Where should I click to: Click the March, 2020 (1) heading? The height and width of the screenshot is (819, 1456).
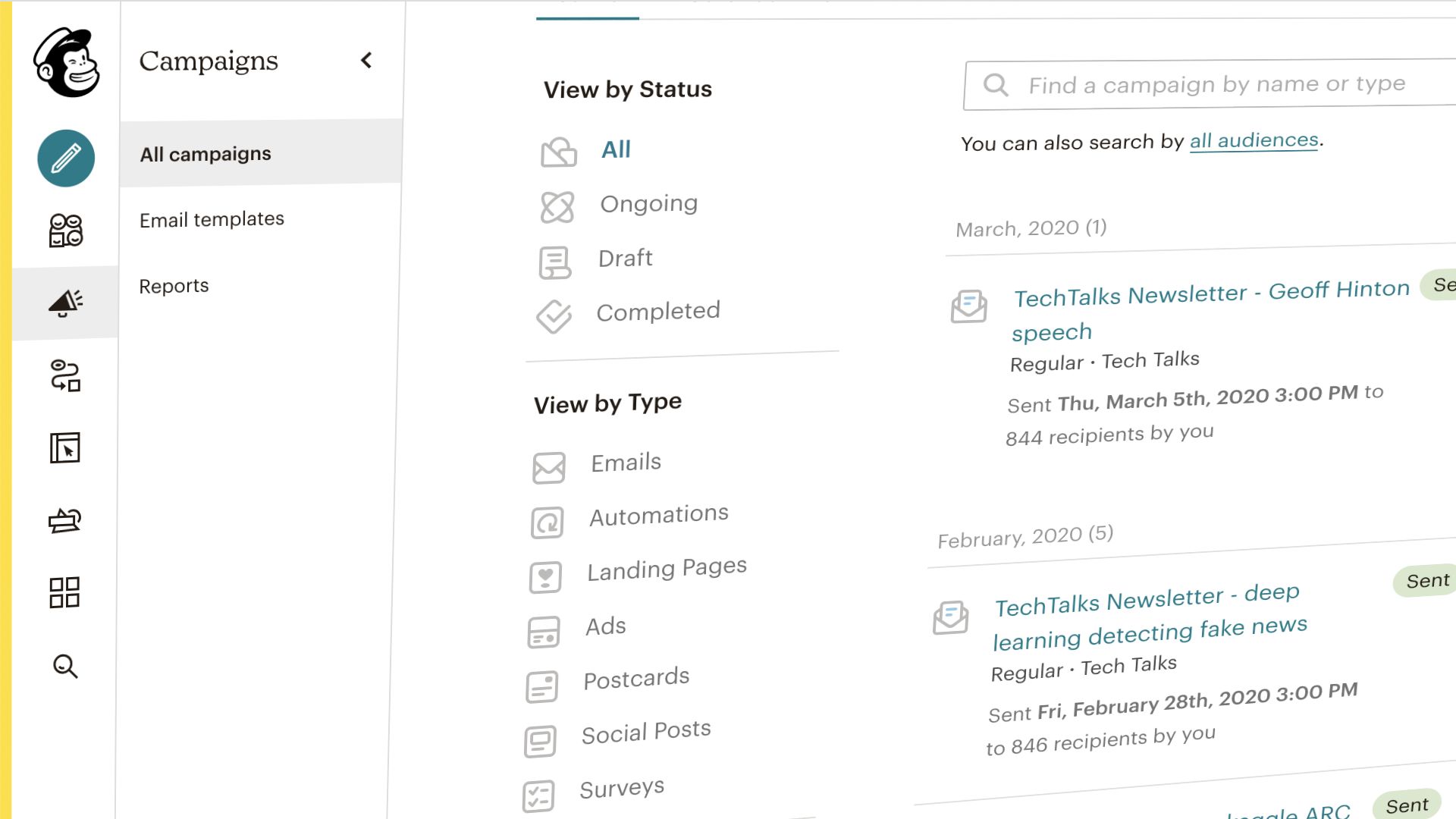[x=1031, y=228]
